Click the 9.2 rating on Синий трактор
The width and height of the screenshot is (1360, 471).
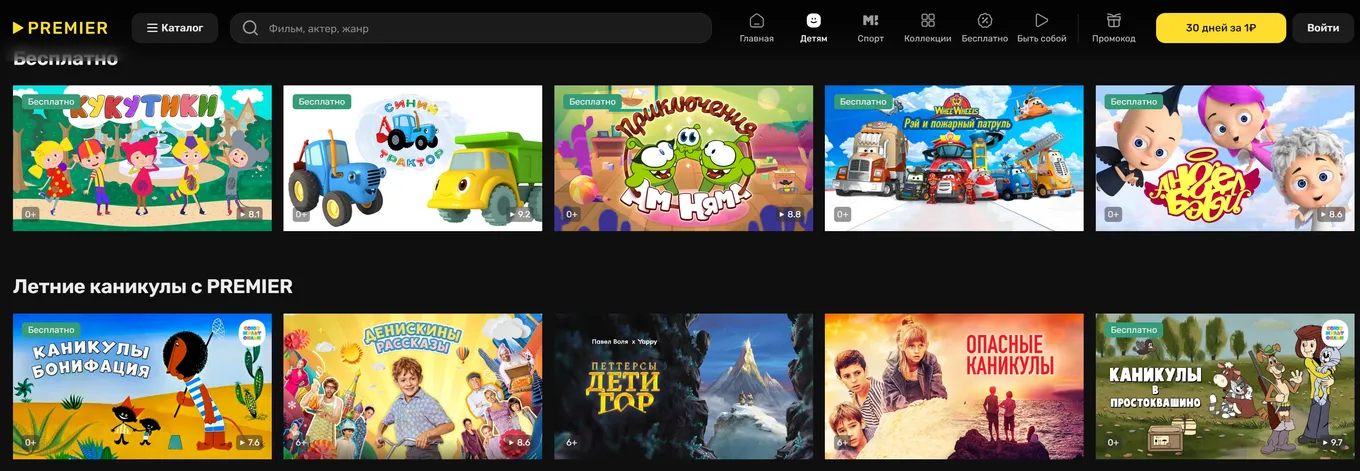pyautogui.click(x=520, y=214)
